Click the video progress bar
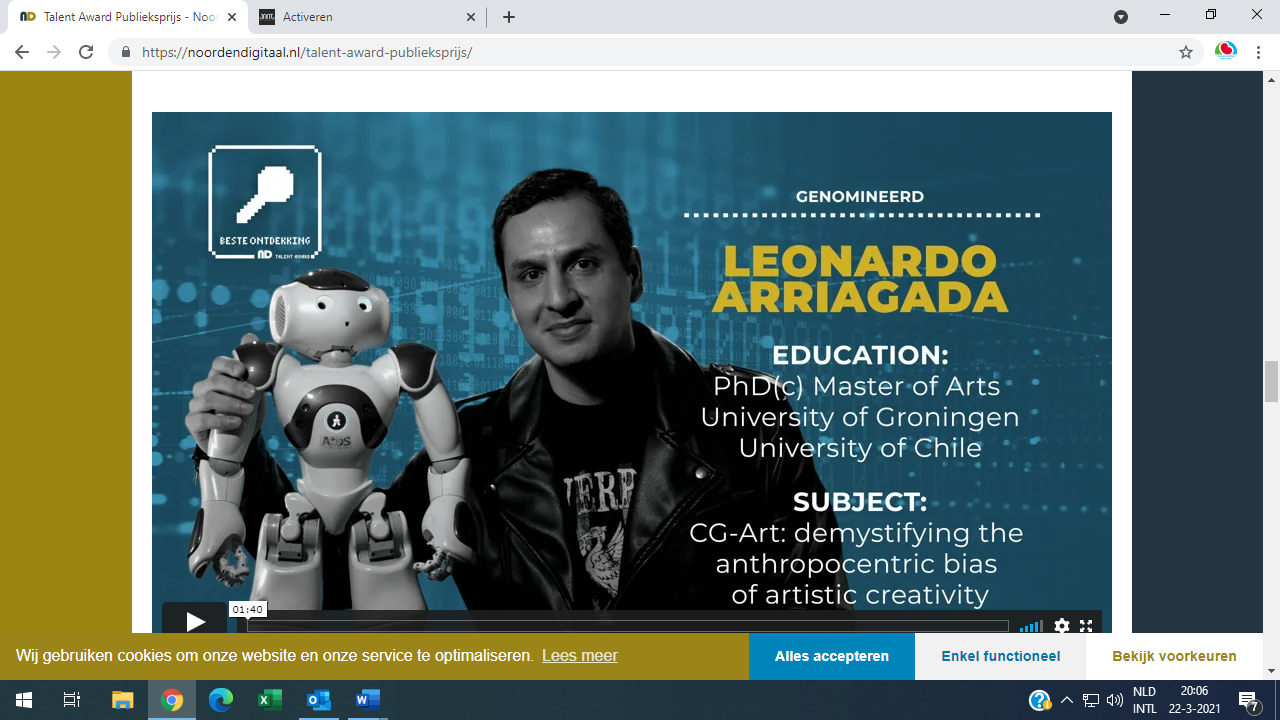This screenshot has width=1280, height=720. [x=628, y=626]
